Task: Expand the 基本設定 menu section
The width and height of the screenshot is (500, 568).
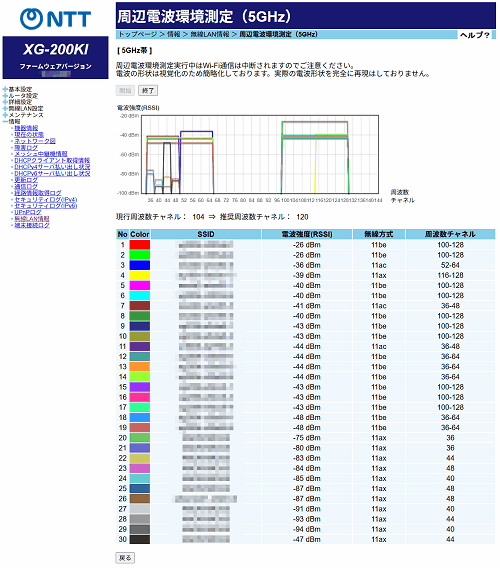Action: [x=18, y=89]
